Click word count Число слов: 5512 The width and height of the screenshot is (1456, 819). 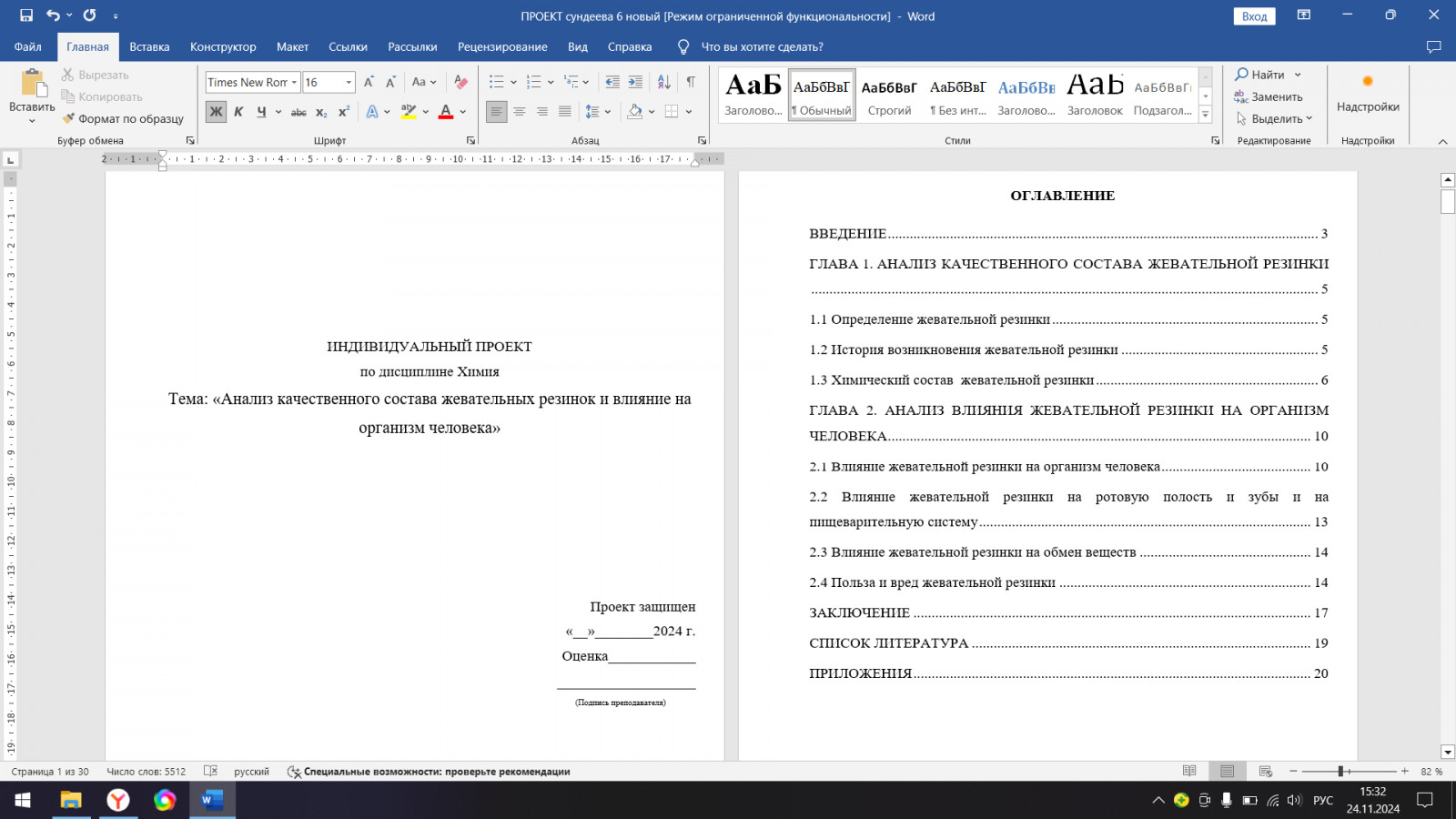pyautogui.click(x=146, y=771)
